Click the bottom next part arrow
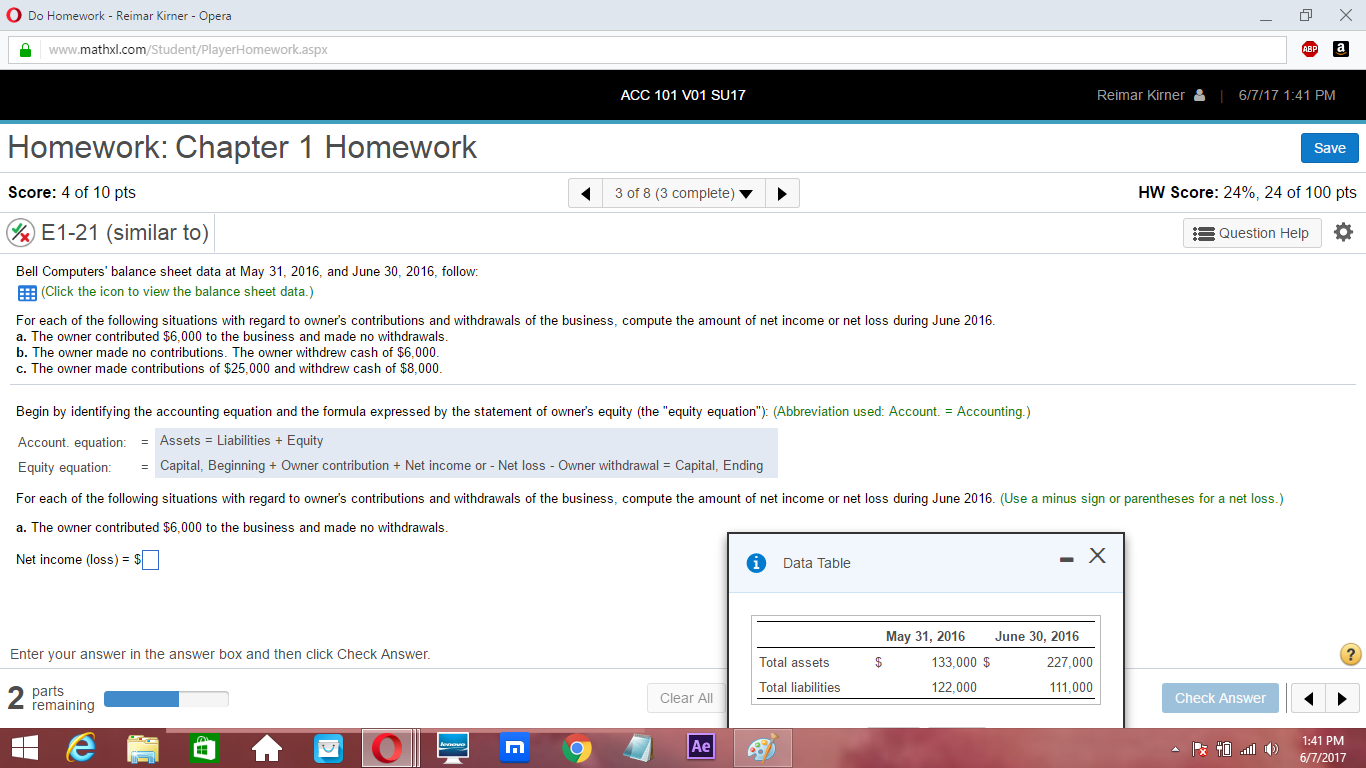1366x768 pixels. pyautogui.click(x=1342, y=698)
